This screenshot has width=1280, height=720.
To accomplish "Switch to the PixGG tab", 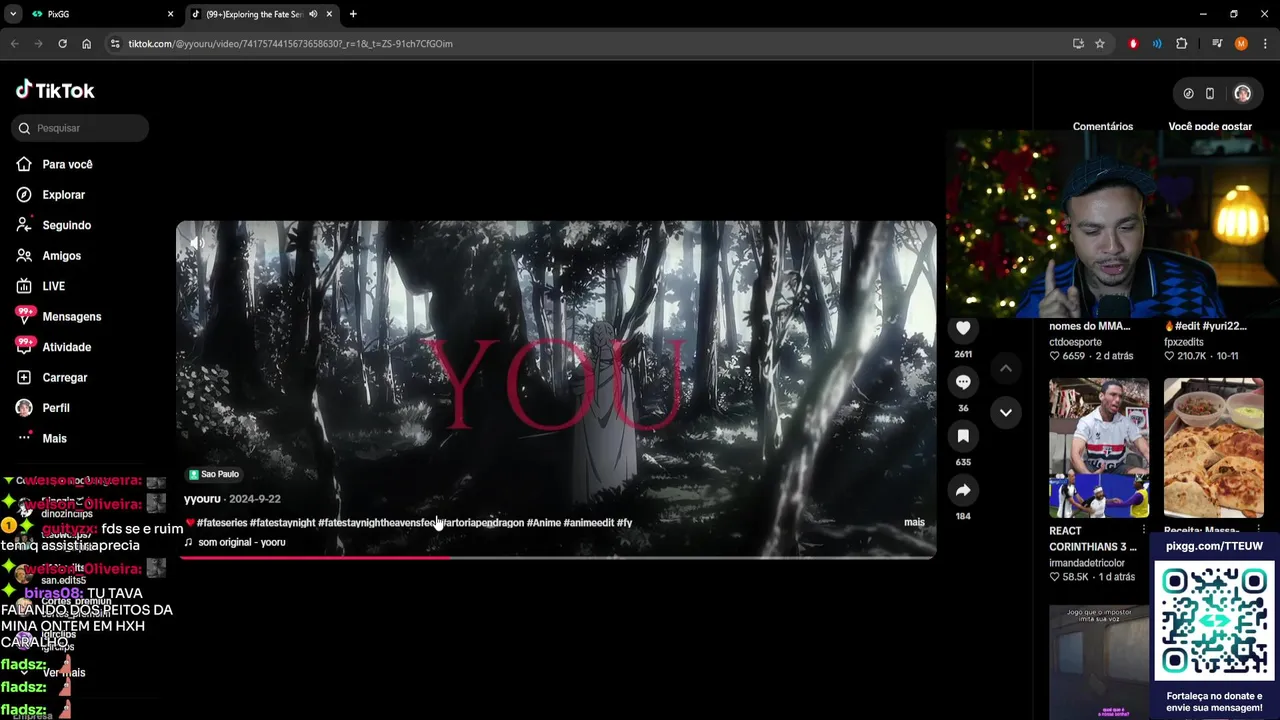I will (x=100, y=14).
